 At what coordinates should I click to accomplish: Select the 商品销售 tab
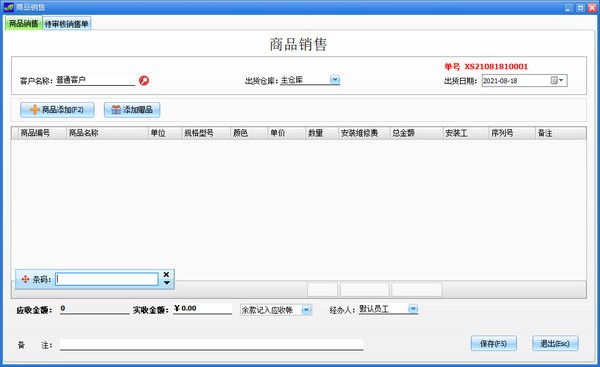23,23
